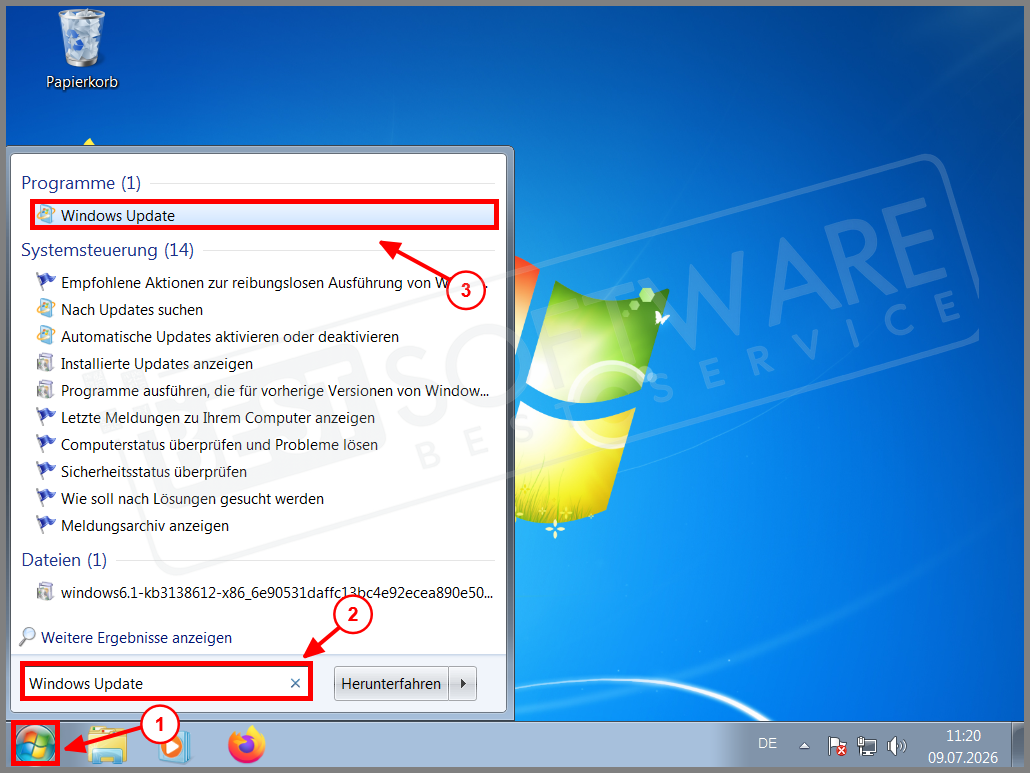This screenshot has height=773, width=1030.
Task: Launch Firefox from the taskbar
Action: [x=247, y=745]
